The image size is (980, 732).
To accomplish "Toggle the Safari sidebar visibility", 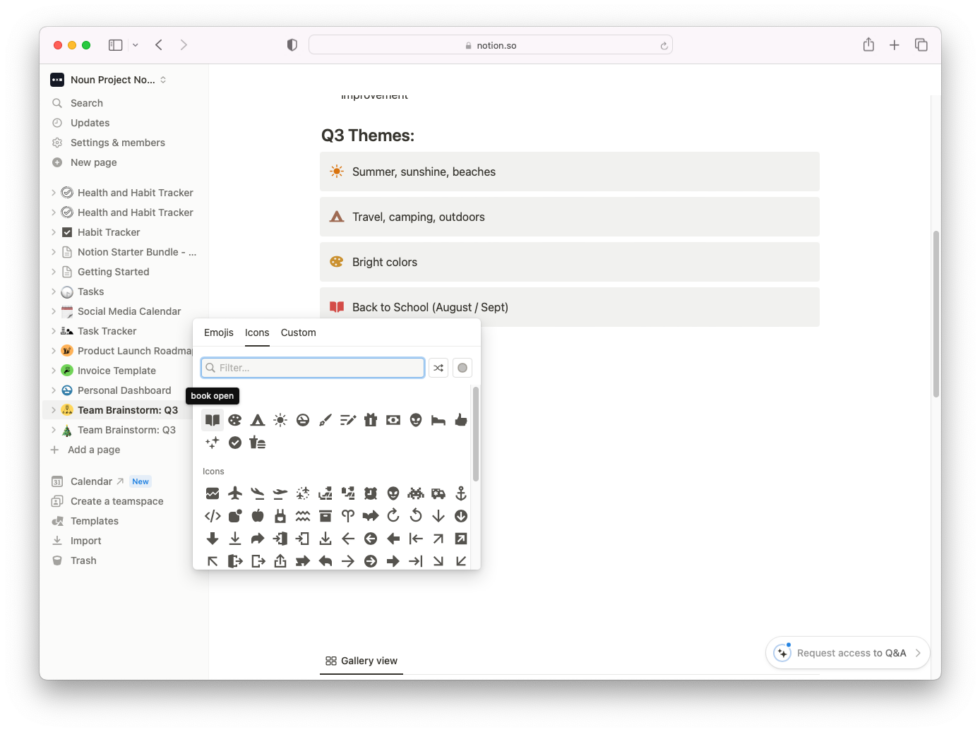I will (x=113, y=44).
